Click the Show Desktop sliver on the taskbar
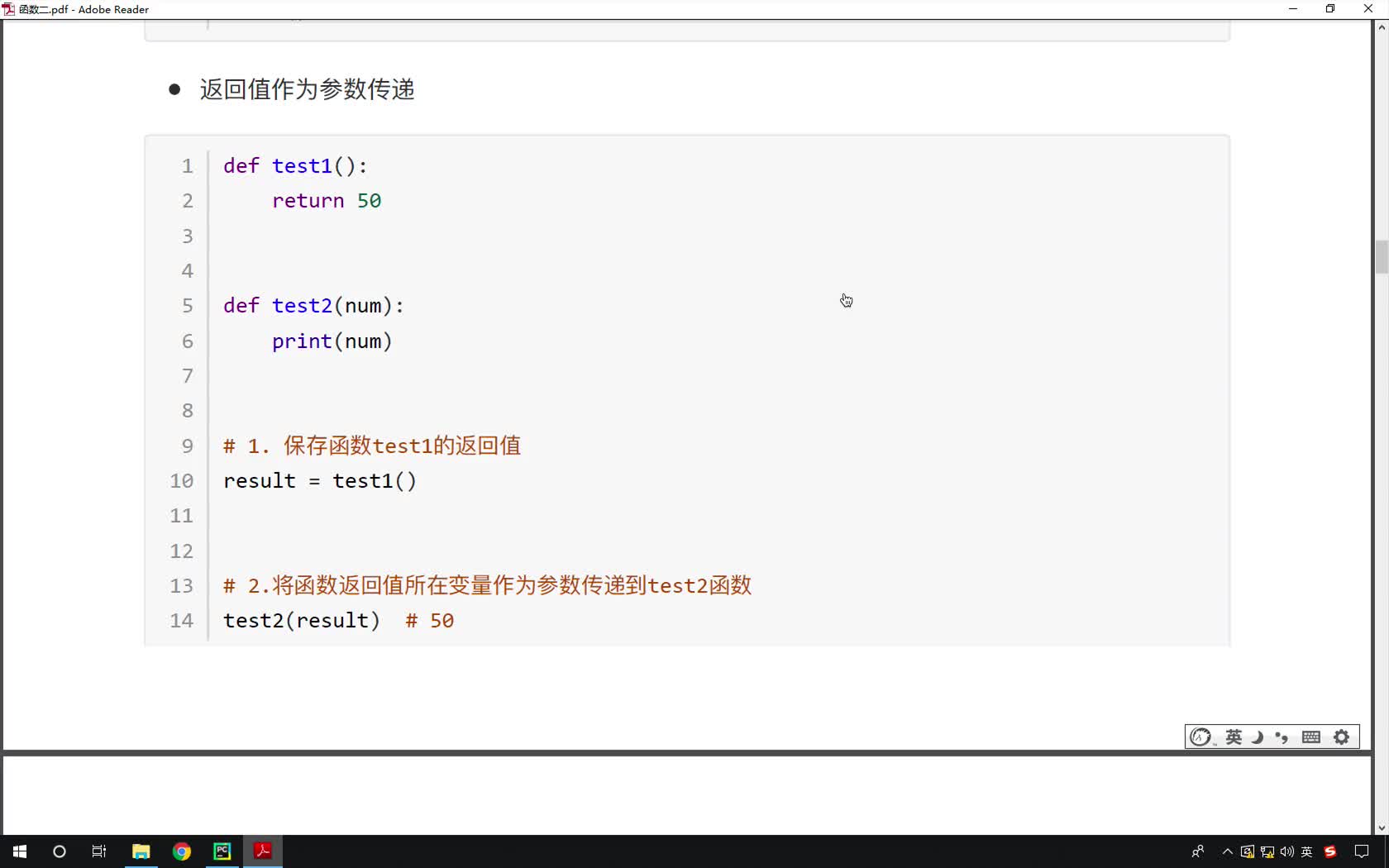Screen dimensions: 1389x868 pos(1387,851)
